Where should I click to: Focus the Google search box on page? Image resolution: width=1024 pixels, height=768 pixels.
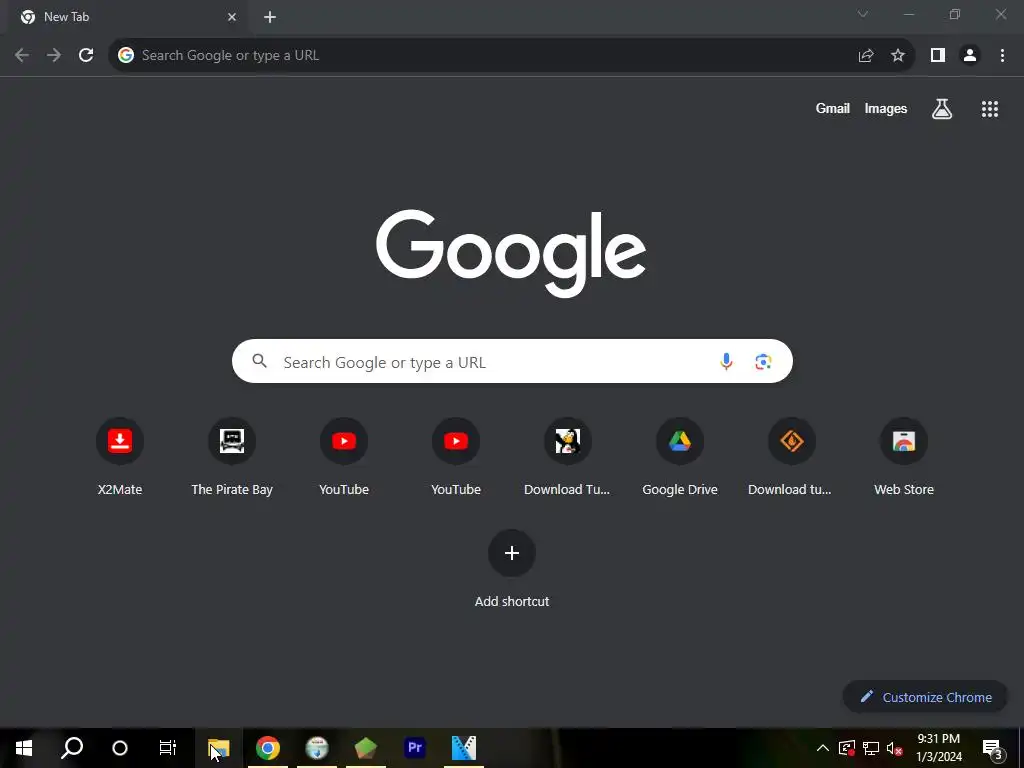pyautogui.click(x=512, y=361)
